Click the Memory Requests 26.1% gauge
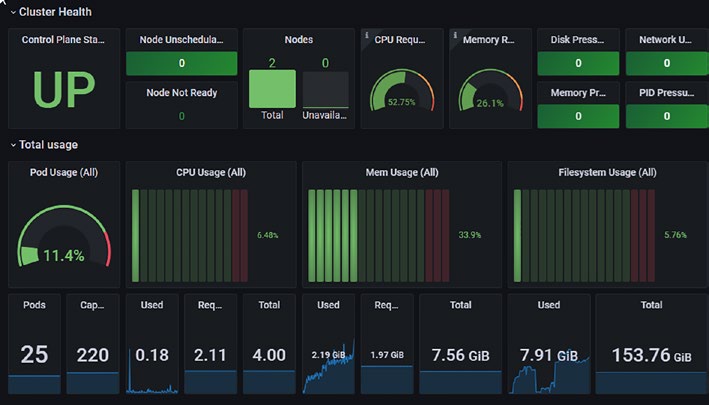The height and width of the screenshot is (405, 709). click(491, 90)
